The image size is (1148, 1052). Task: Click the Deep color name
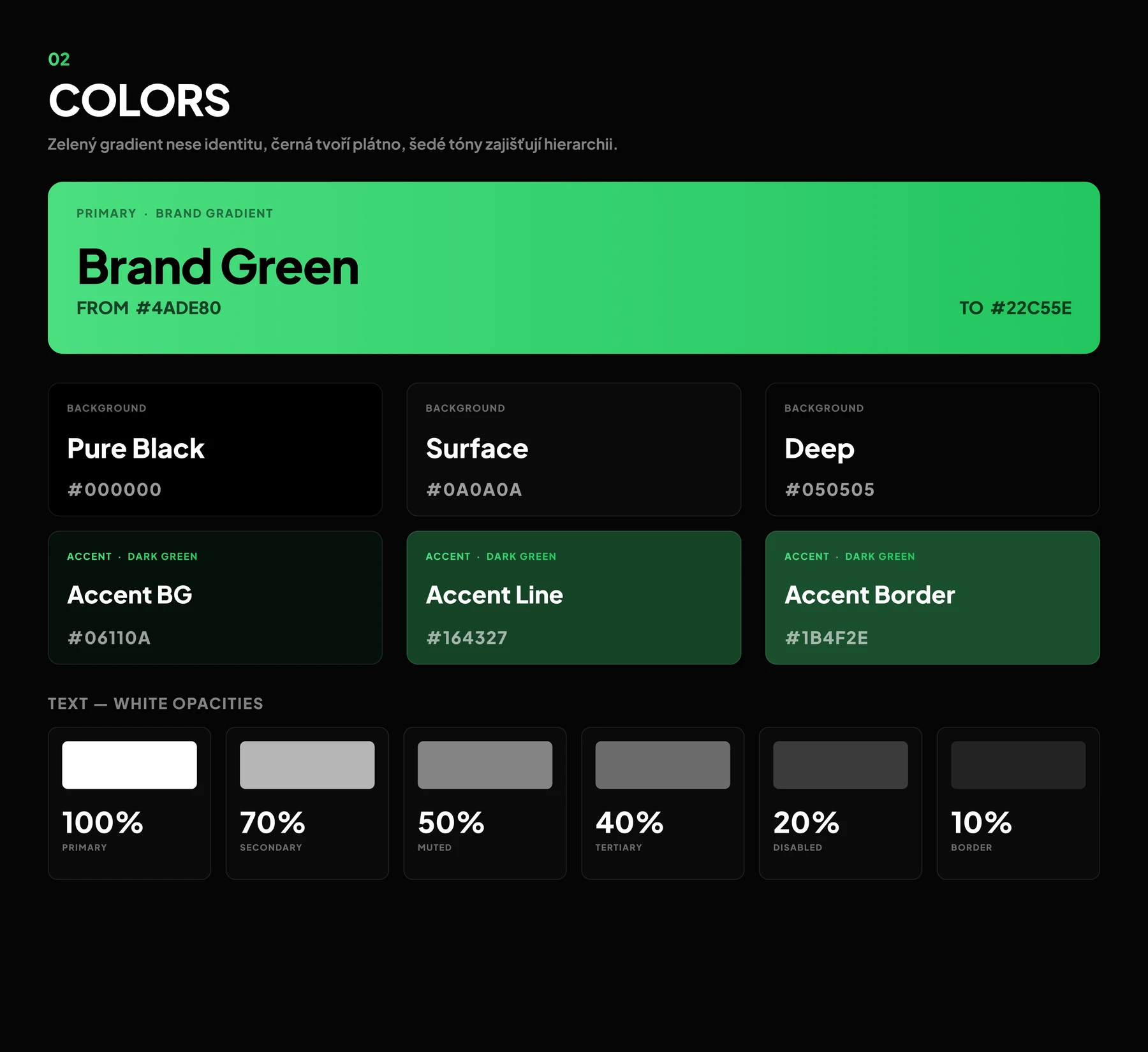pyautogui.click(x=820, y=449)
